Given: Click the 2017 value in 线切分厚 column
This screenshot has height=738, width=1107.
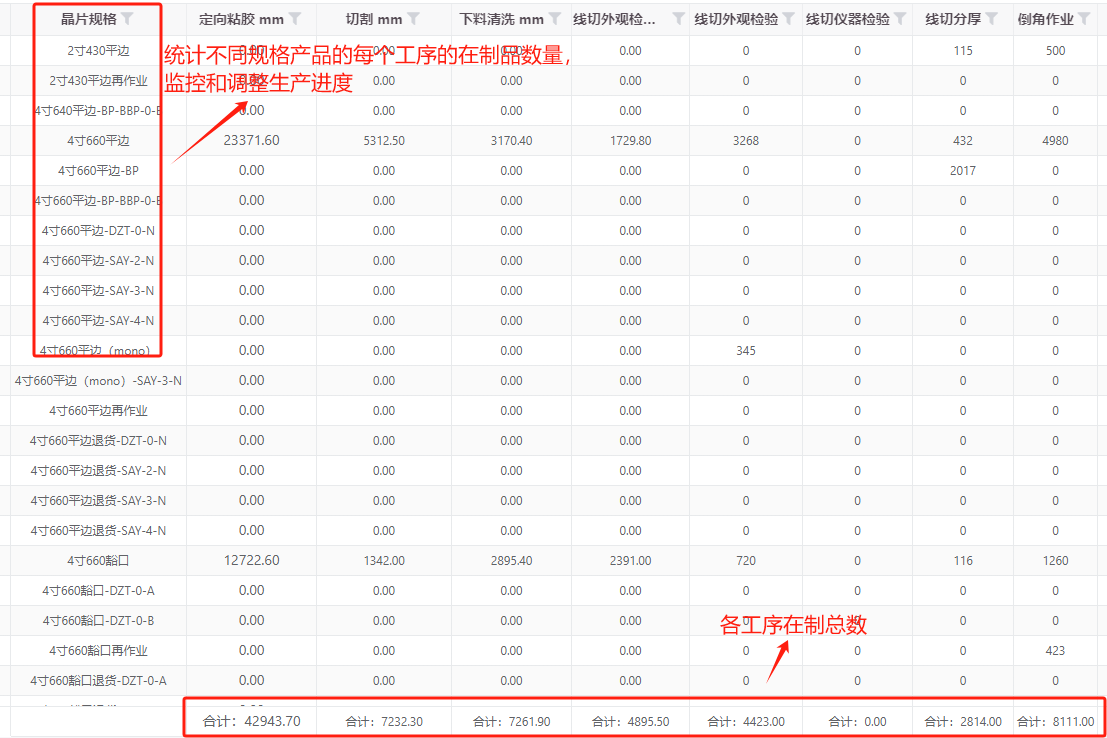Looking at the screenshot, I should pos(962,170).
